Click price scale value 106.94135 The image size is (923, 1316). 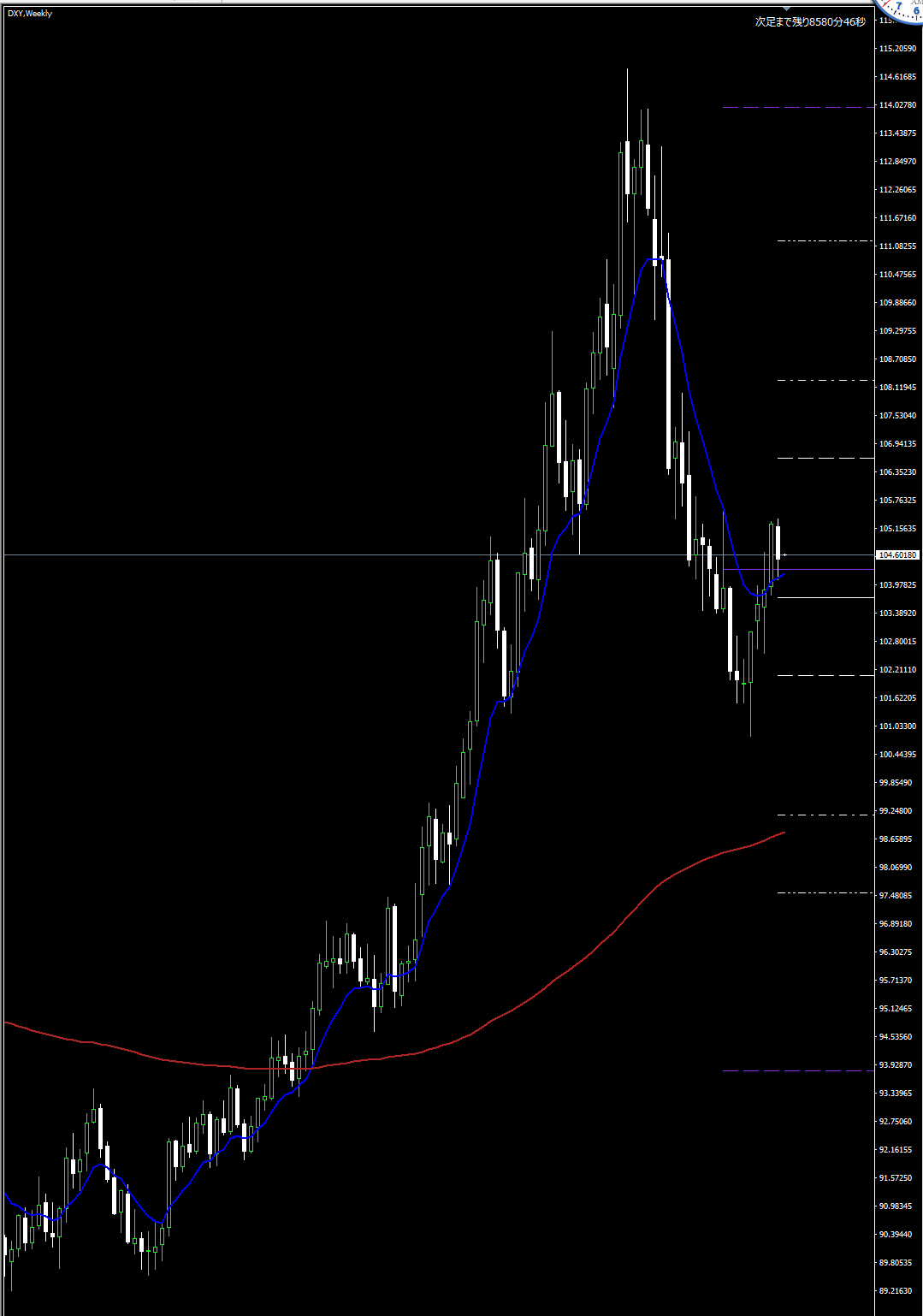pyautogui.click(x=897, y=444)
